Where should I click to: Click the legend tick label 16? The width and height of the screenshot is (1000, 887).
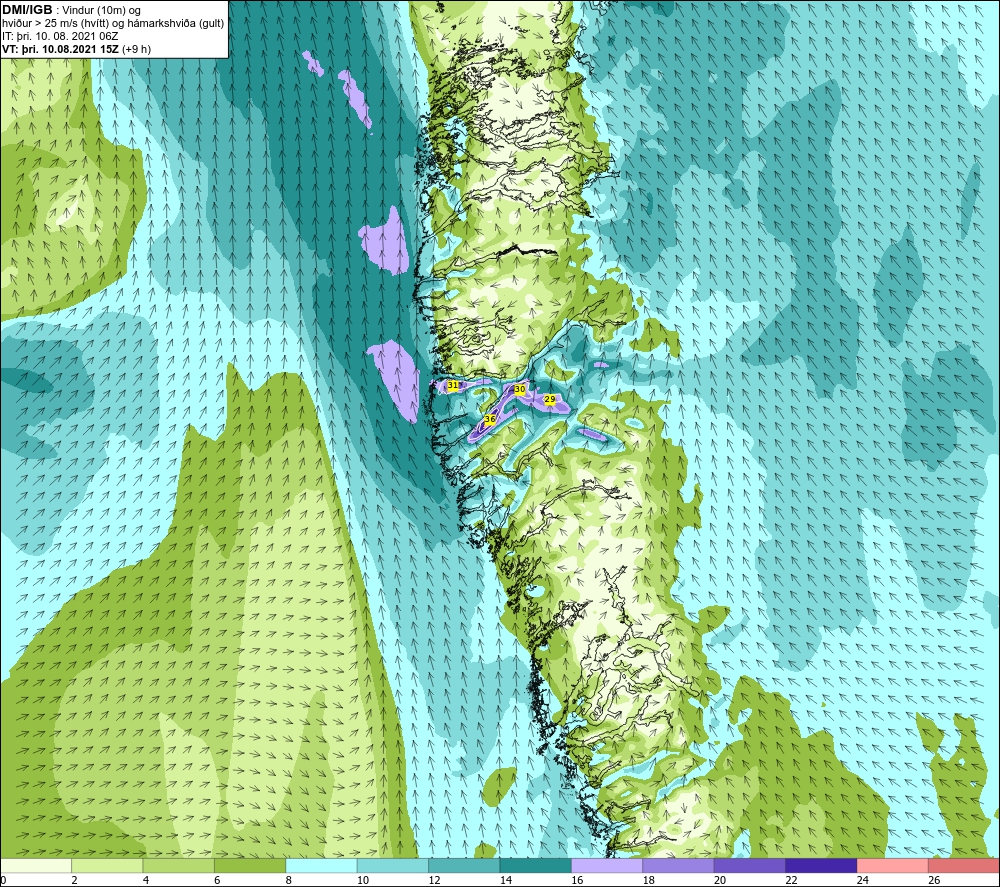(577, 880)
